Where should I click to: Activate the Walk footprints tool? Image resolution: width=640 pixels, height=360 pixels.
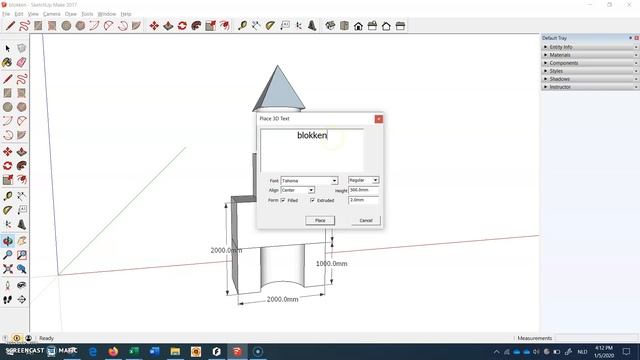[x=7, y=300]
